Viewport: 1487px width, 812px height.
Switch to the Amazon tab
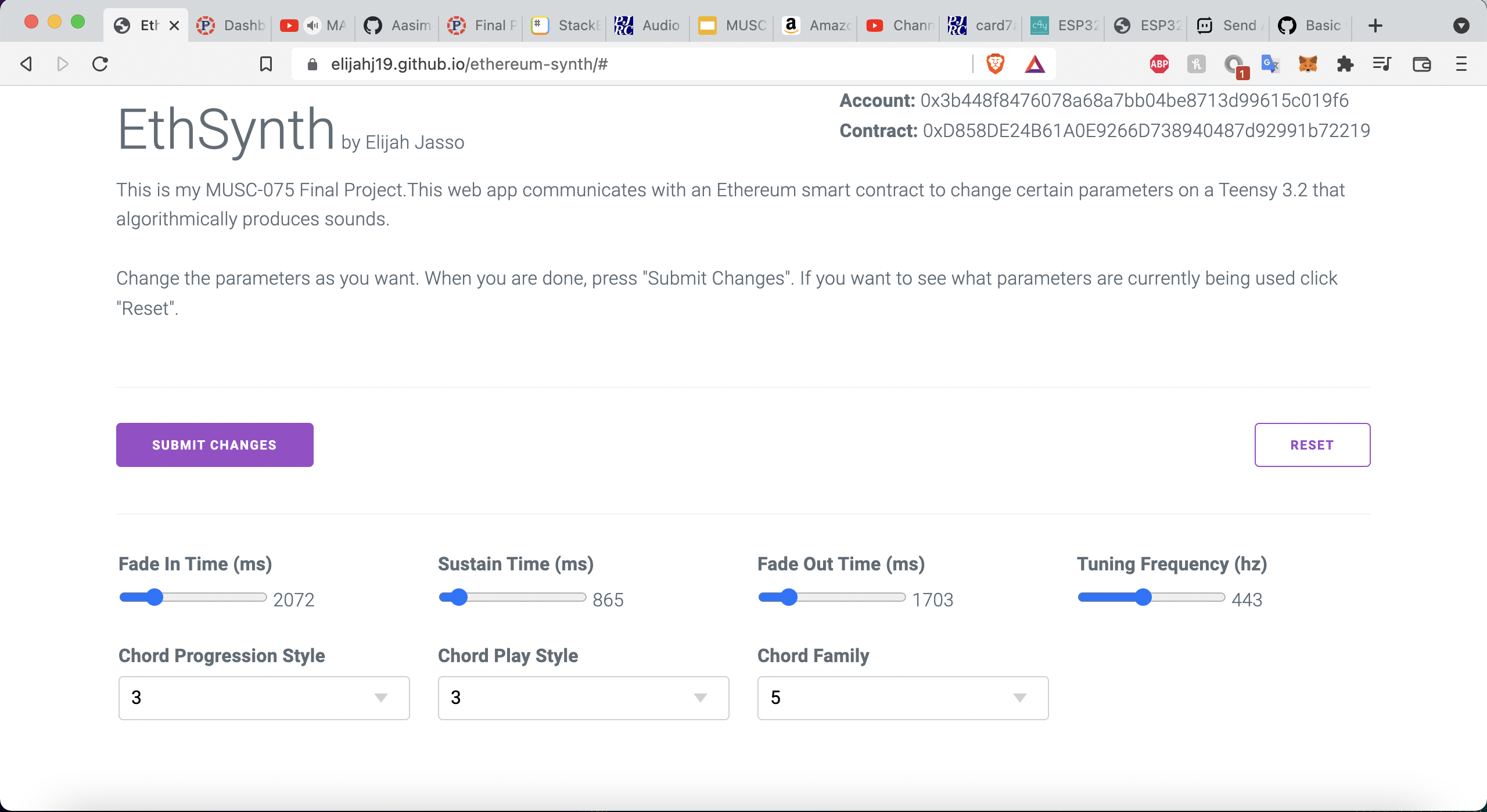point(816,26)
